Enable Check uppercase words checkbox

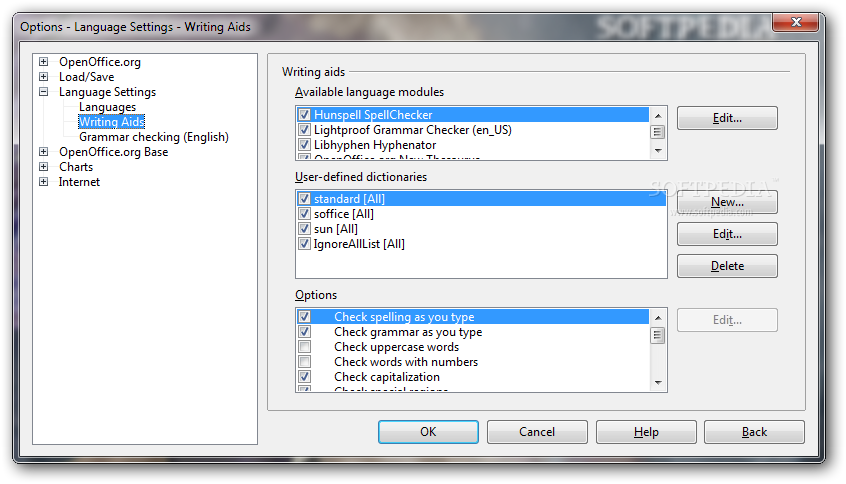tap(304, 347)
